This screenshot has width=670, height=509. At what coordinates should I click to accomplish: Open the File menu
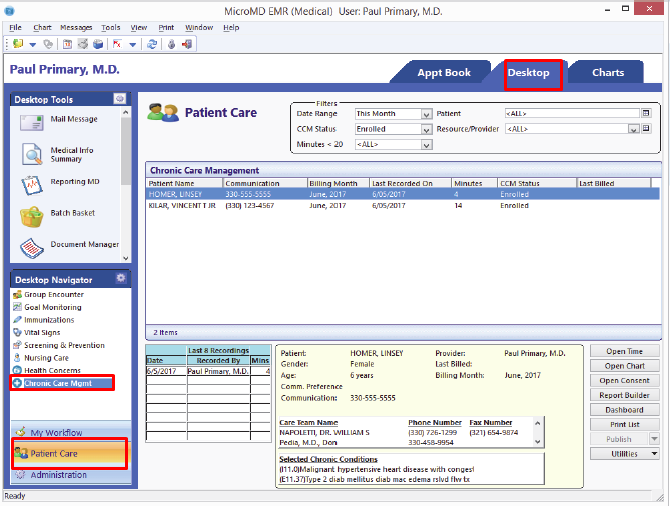tap(15, 27)
